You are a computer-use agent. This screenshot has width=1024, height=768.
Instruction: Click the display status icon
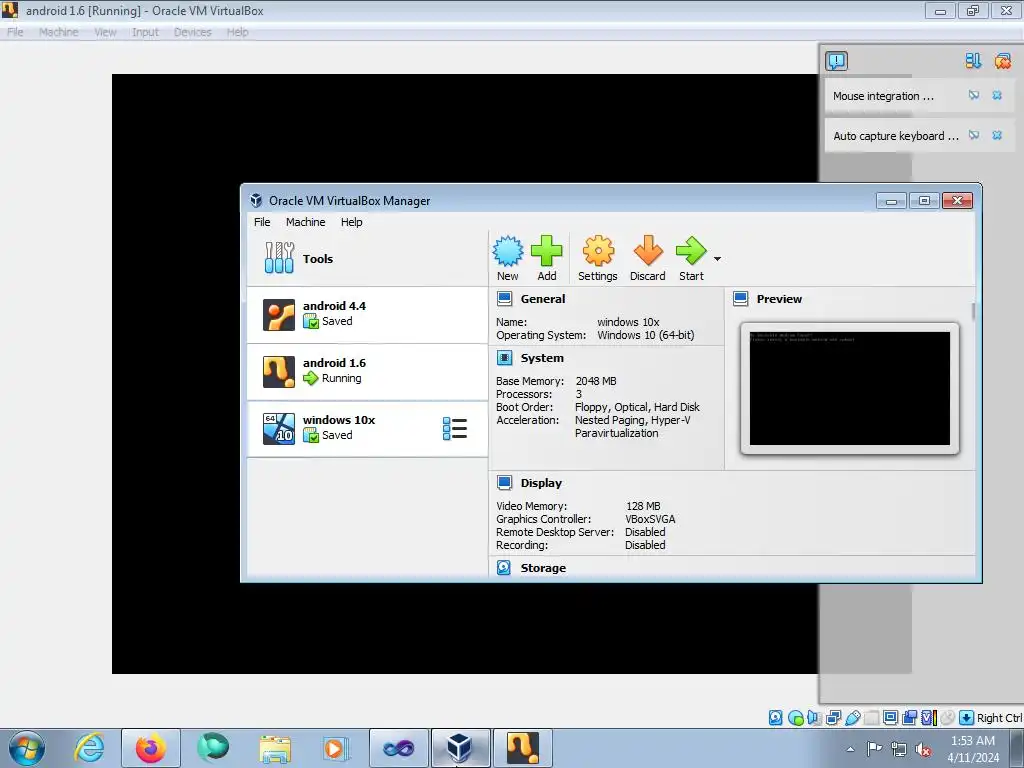click(891, 718)
